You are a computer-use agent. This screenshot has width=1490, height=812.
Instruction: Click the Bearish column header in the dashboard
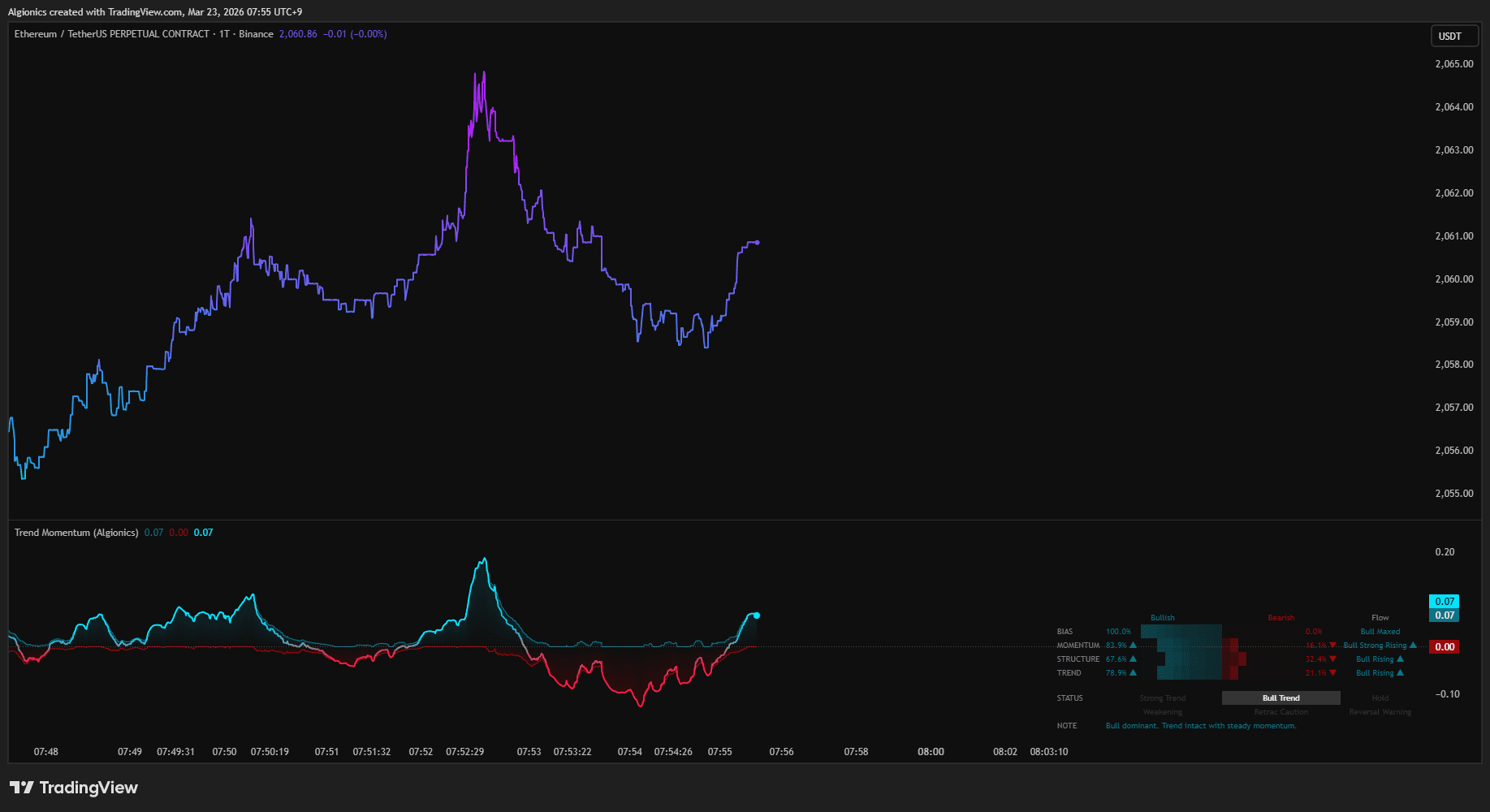1281,618
